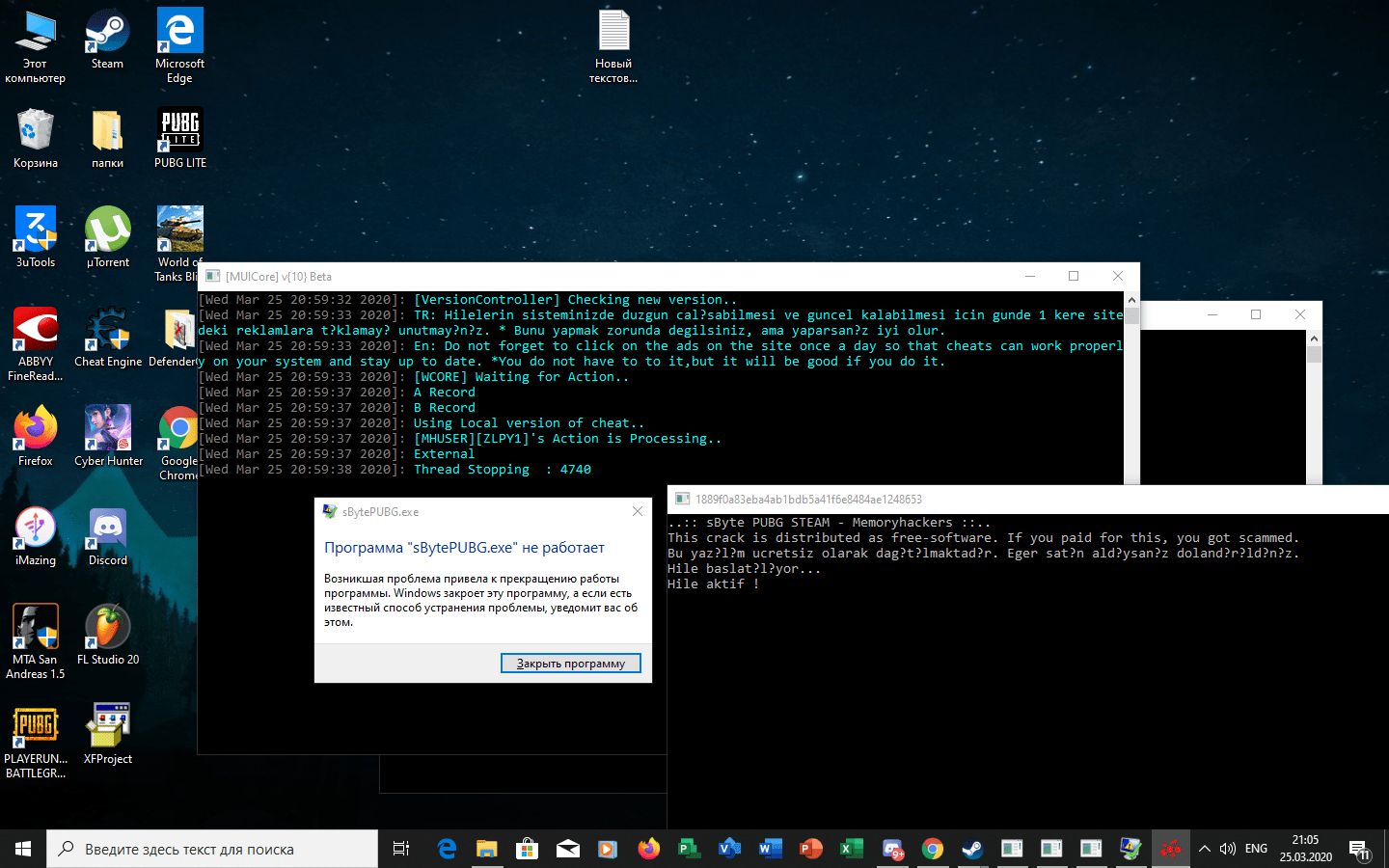Switch to Discord in the taskbar
The height and width of the screenshot is (868, 1389).
[x=891, y=849]
